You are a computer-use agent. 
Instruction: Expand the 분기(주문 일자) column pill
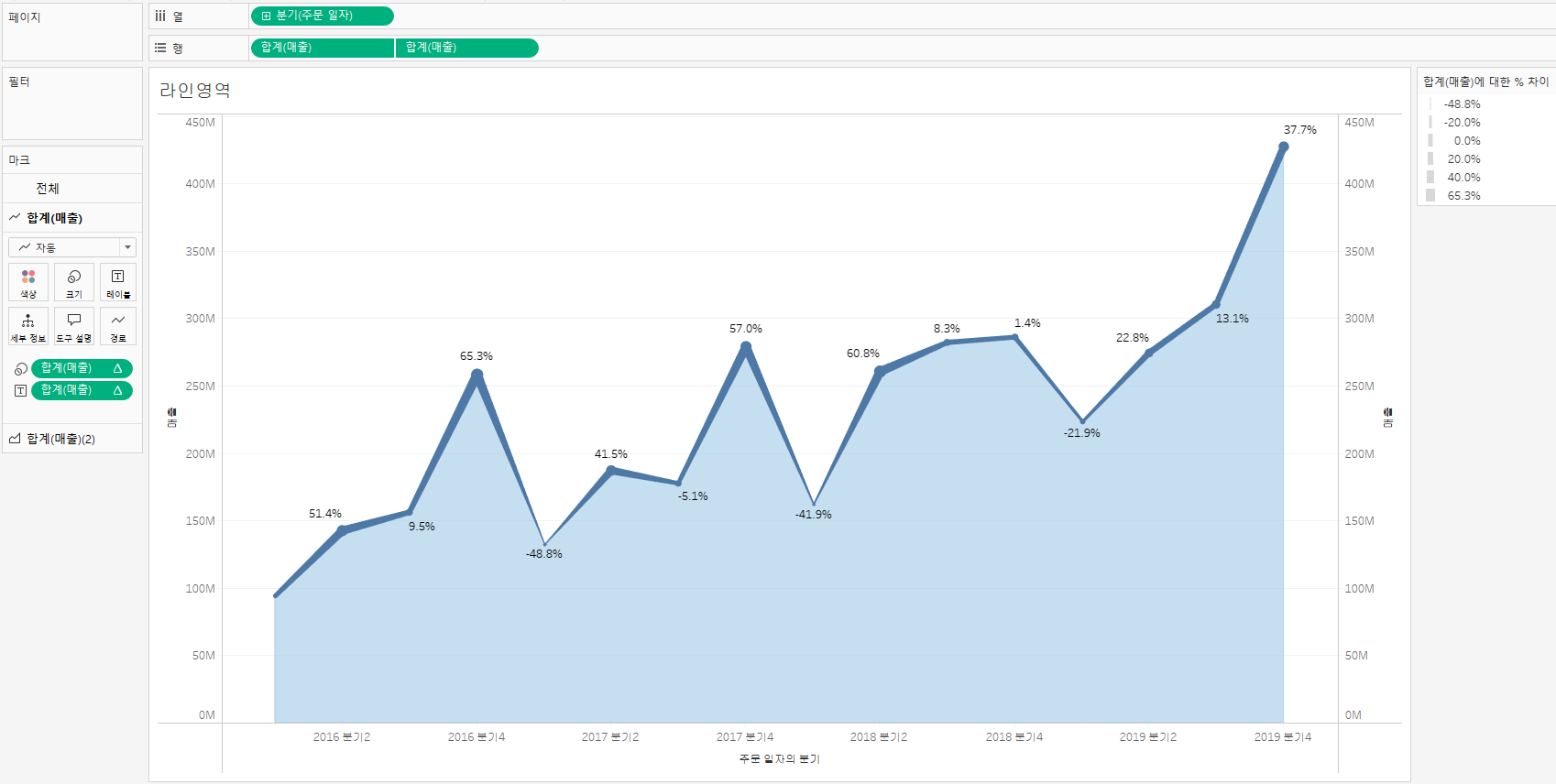pyautogui.click(x=266, y=16)
